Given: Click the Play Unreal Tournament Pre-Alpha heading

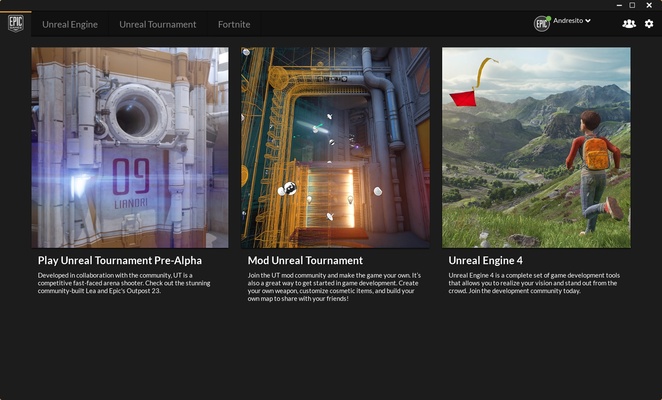Looking at the screenshot, I should 119,260.
